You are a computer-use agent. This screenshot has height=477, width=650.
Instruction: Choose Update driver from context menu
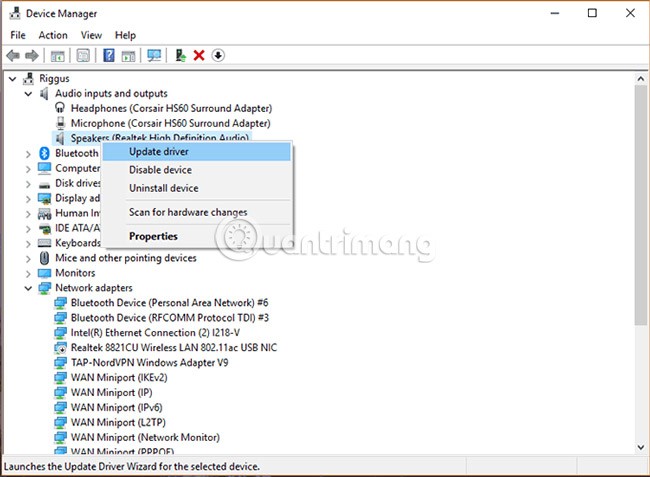click(159, 152)
